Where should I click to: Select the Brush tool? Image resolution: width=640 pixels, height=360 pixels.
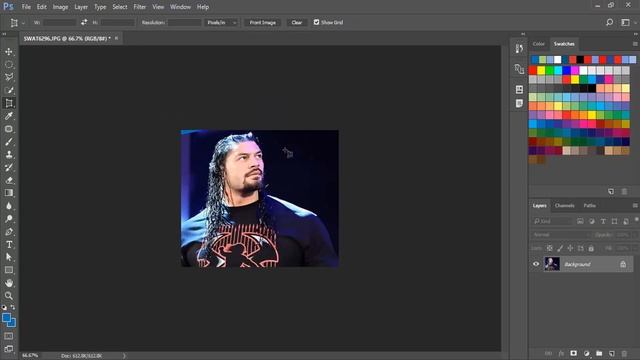point(9,142)
